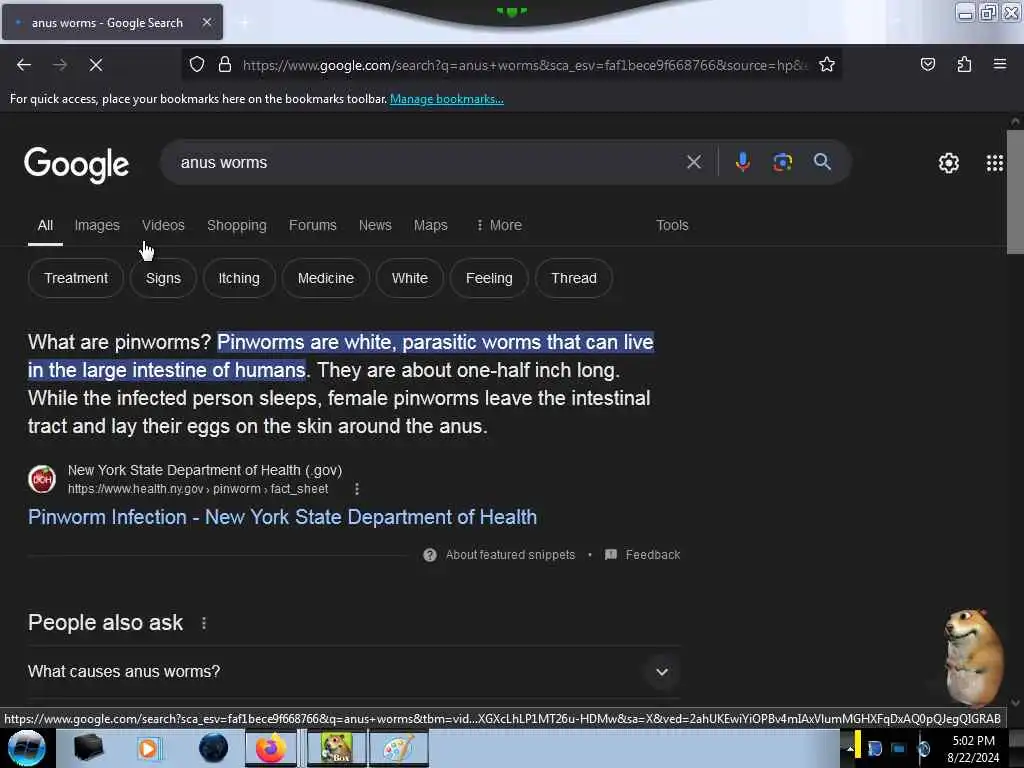Submit search with magnifier icon
The width and height of the screenshot is (1024, 768).
[822, 162]
